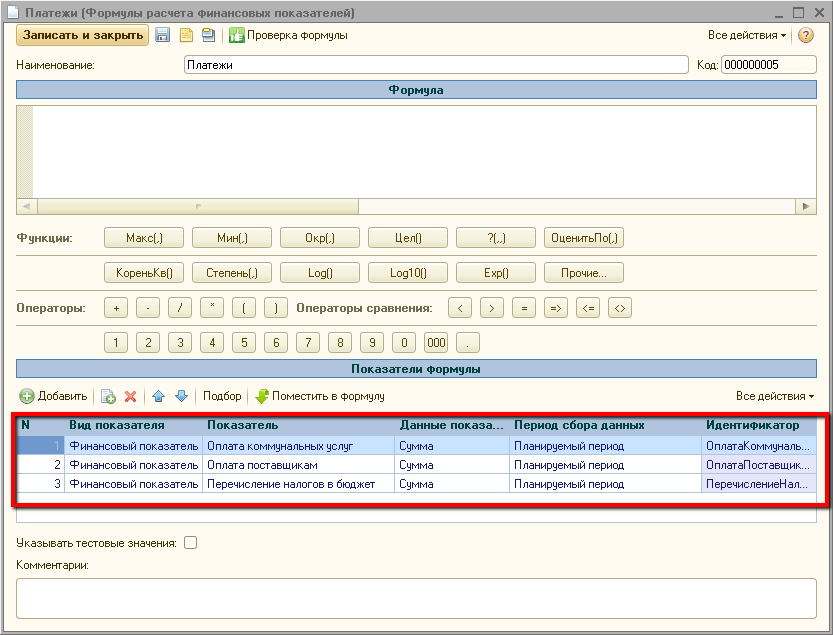Insert the КореньКв() function
Viewport: 833px width, 635px height.
pos(144,272)
